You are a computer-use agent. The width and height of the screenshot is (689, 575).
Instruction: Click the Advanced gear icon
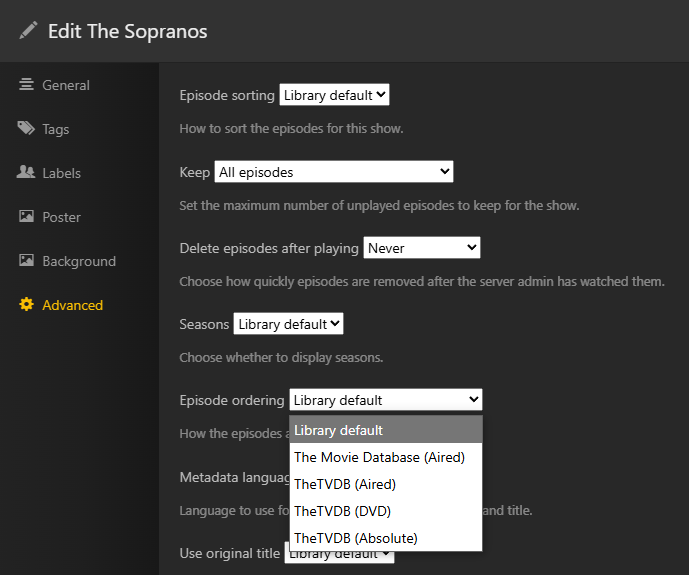coord(26,305)
